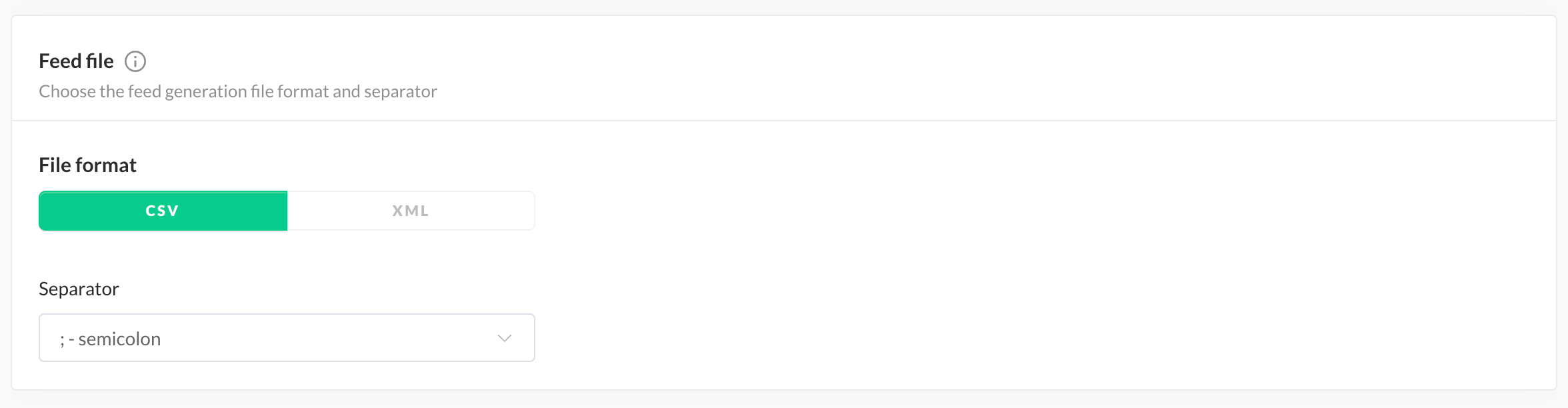Focus the Separator select box
This screenshot has height=408, width=1568.
coord(287,338)
